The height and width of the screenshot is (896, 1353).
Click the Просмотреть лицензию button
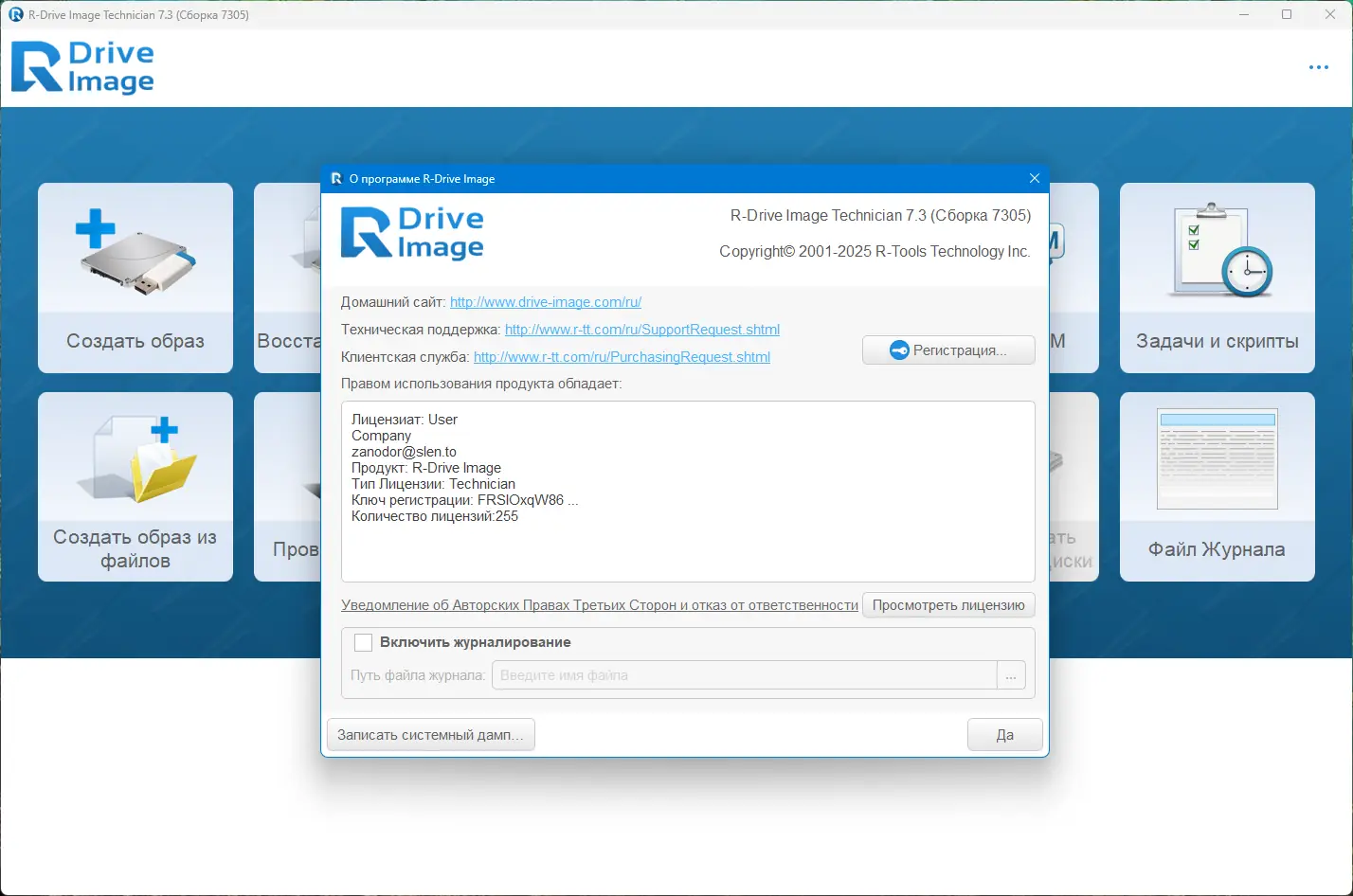point(948,605)
